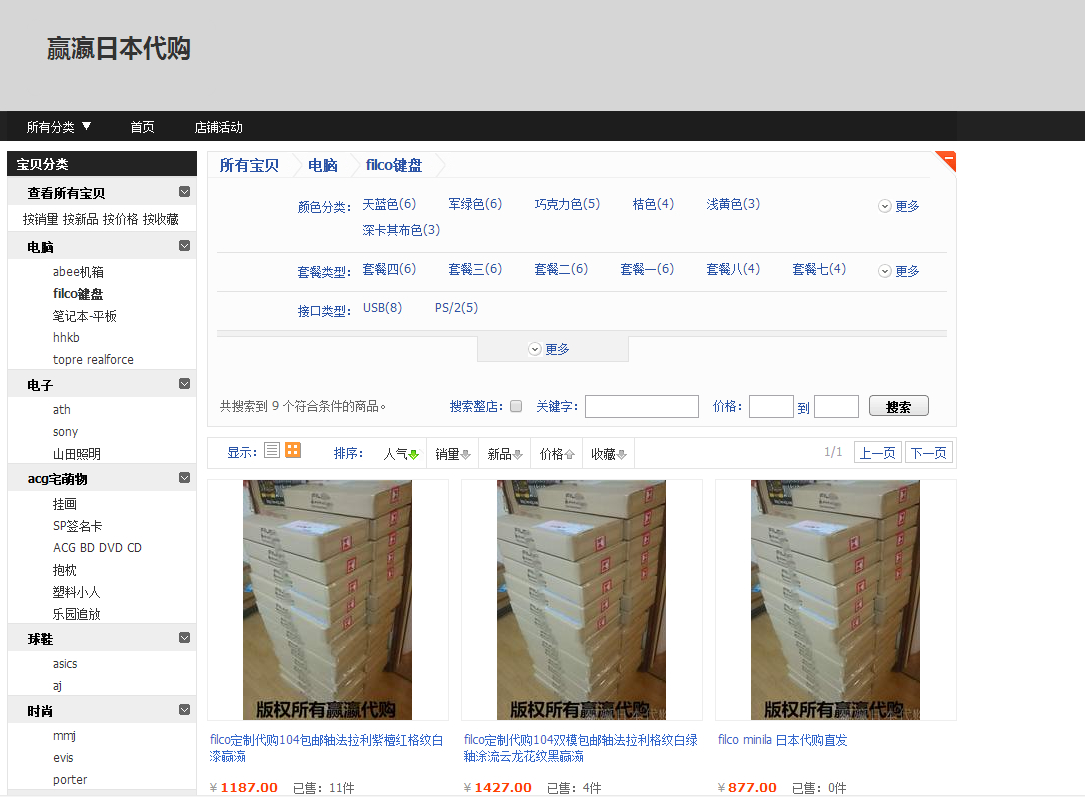1085x797 pixels.
Task: Filter by 套餐三(6)
Action: click(x=475, y=269)
